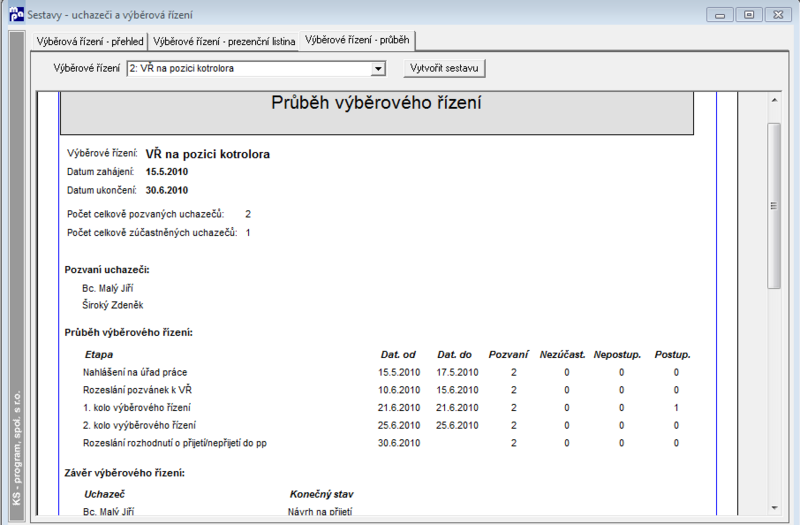Minimize the Sestavy window

click(720, 15)
